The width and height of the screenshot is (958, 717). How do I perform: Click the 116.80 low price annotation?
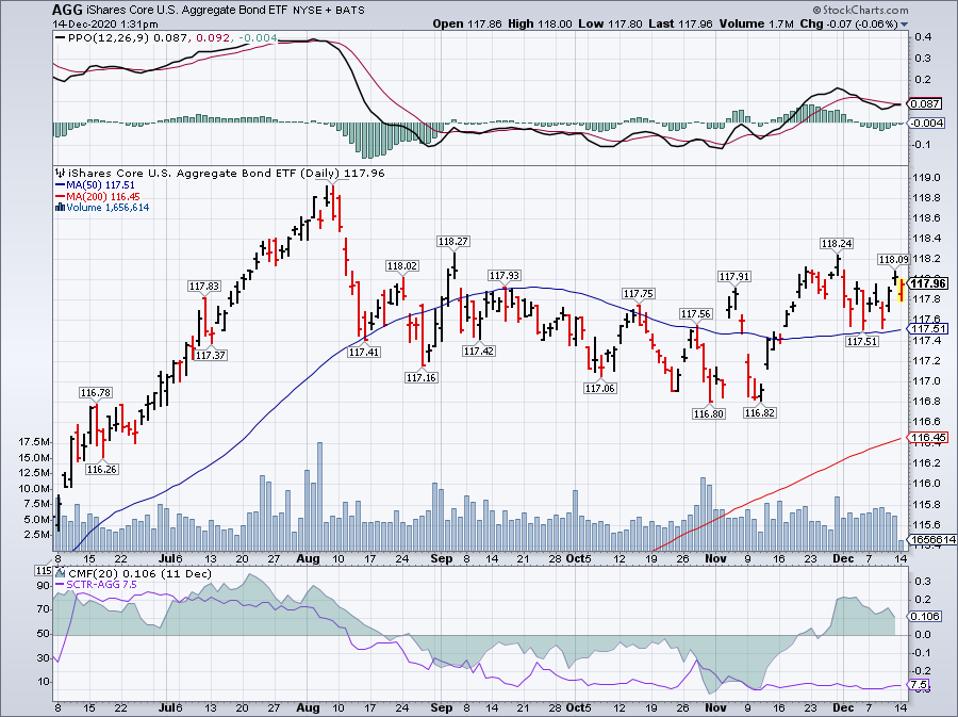(x=709, y=413)
